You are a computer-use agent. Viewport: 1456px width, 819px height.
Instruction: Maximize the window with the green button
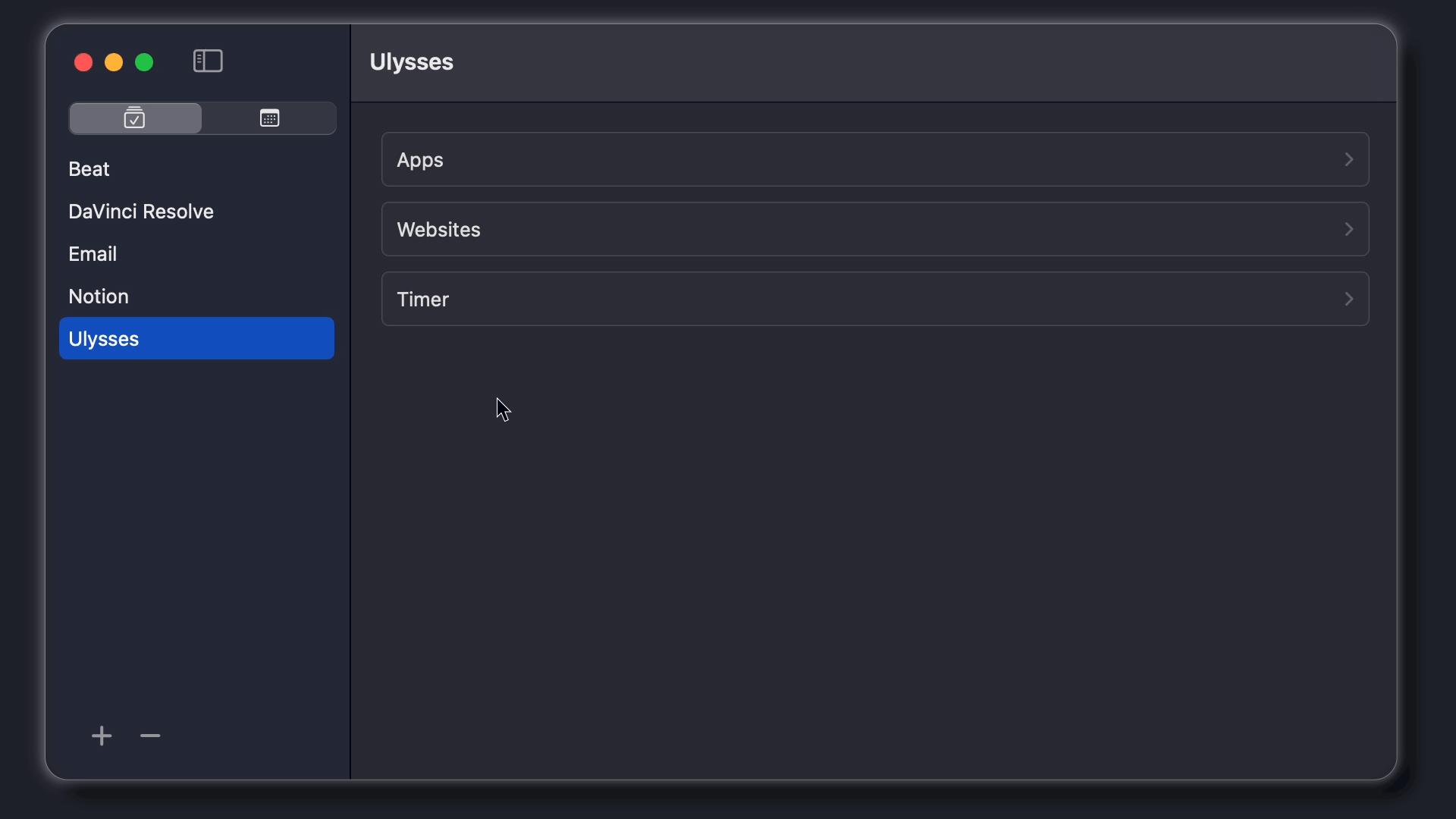coord(144,62)
